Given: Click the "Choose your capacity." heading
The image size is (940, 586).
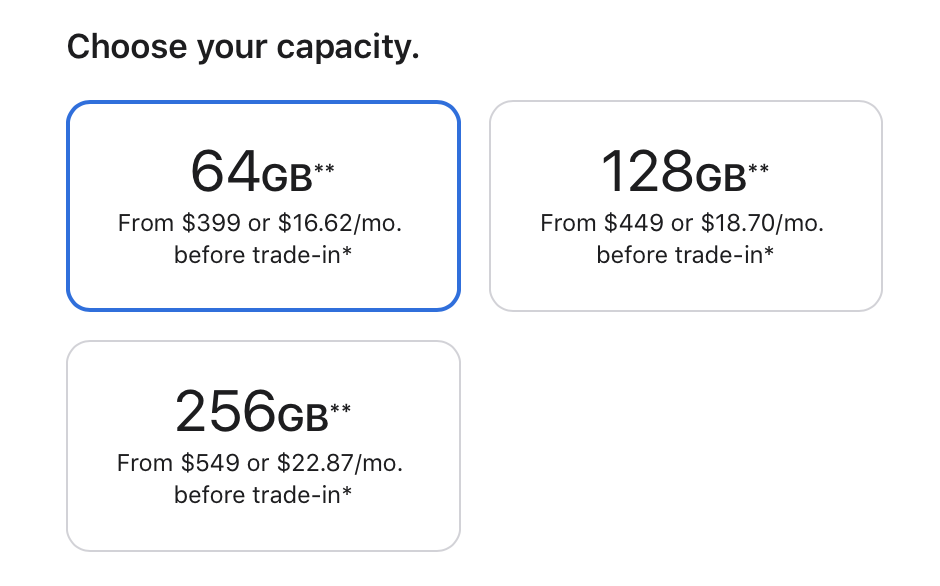Looking at the screenshot, I should 242,46.
